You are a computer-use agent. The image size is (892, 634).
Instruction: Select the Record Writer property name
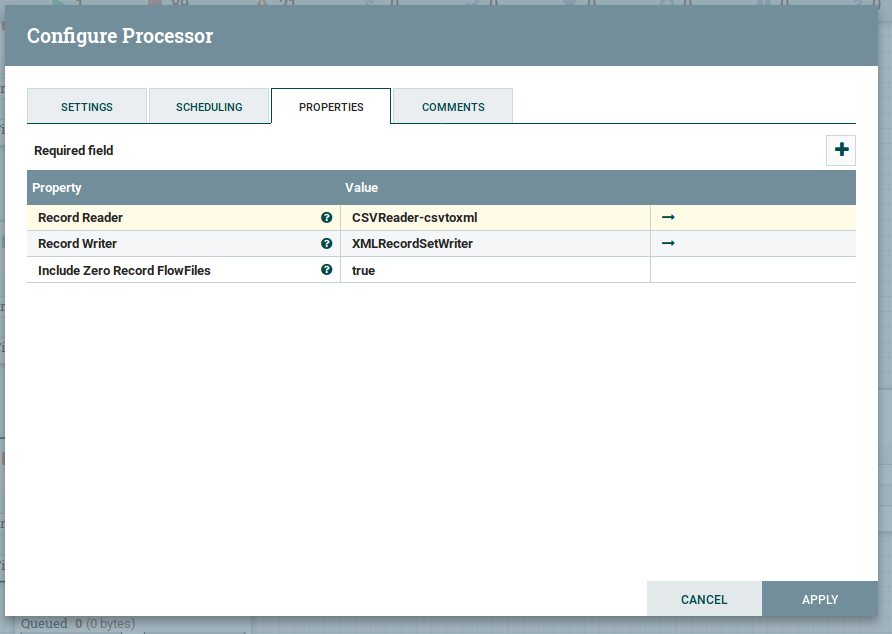(x=77, y=243)
